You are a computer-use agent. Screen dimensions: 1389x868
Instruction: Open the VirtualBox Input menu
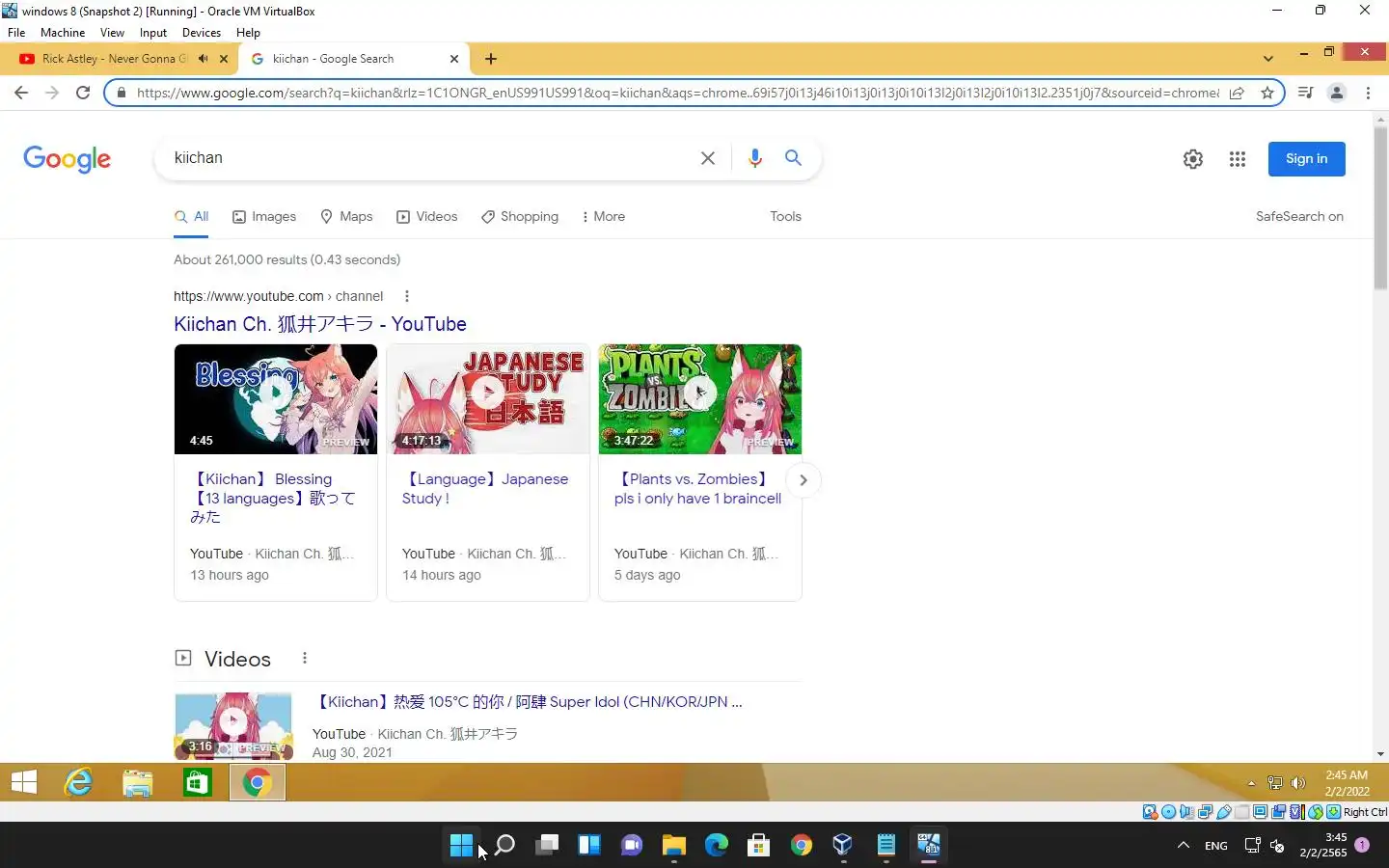tap(153, 33)
